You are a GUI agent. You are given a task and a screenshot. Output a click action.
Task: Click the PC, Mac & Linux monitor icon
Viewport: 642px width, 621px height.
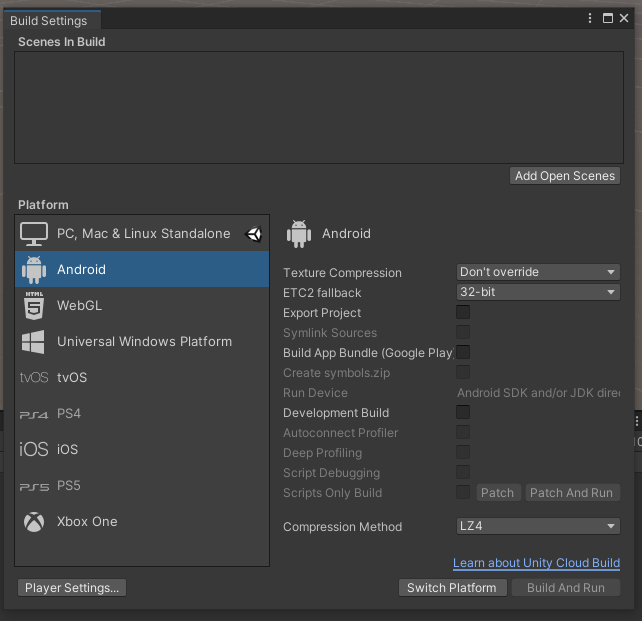pyautogui.click(x=34, y=234)
